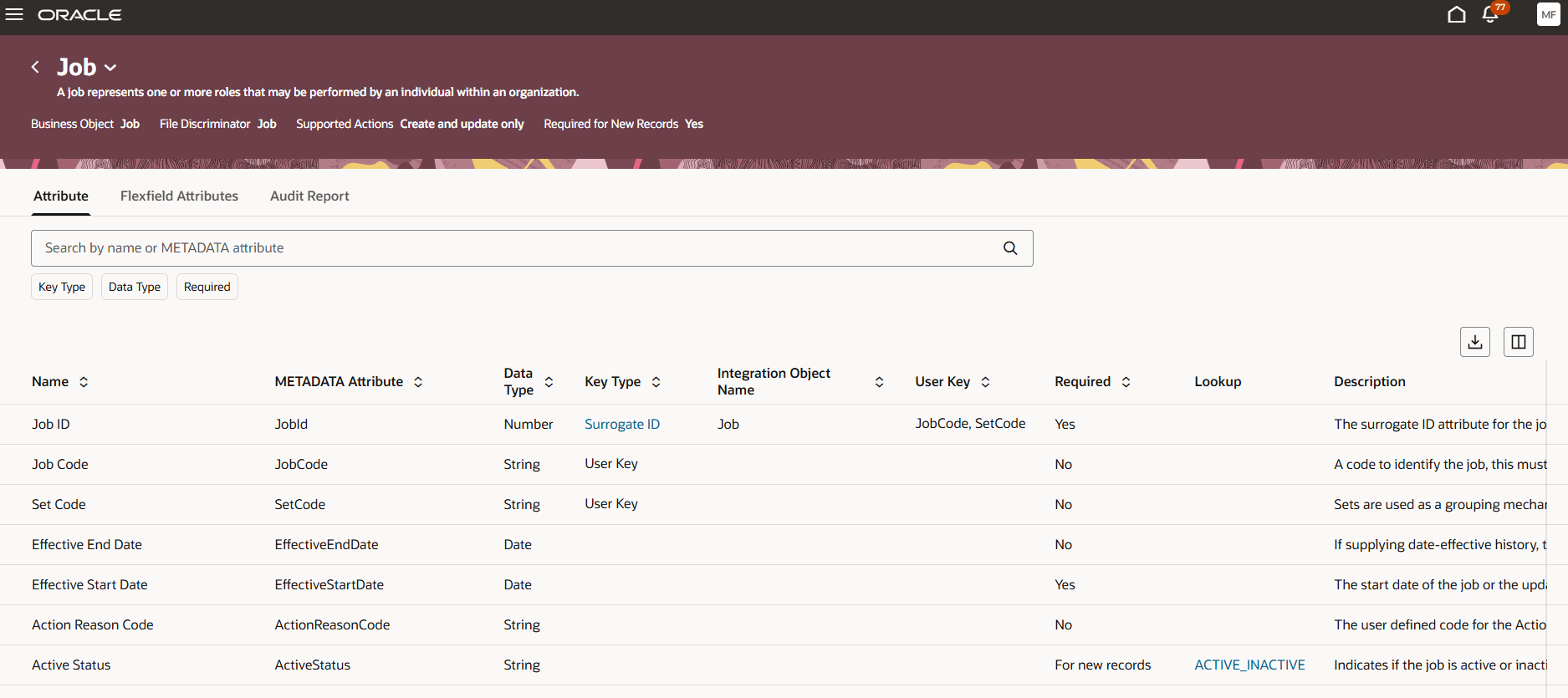Screen dimensions: 1568x698
Task: Click the Lookup column header
Action: (x=1218, y=381)
